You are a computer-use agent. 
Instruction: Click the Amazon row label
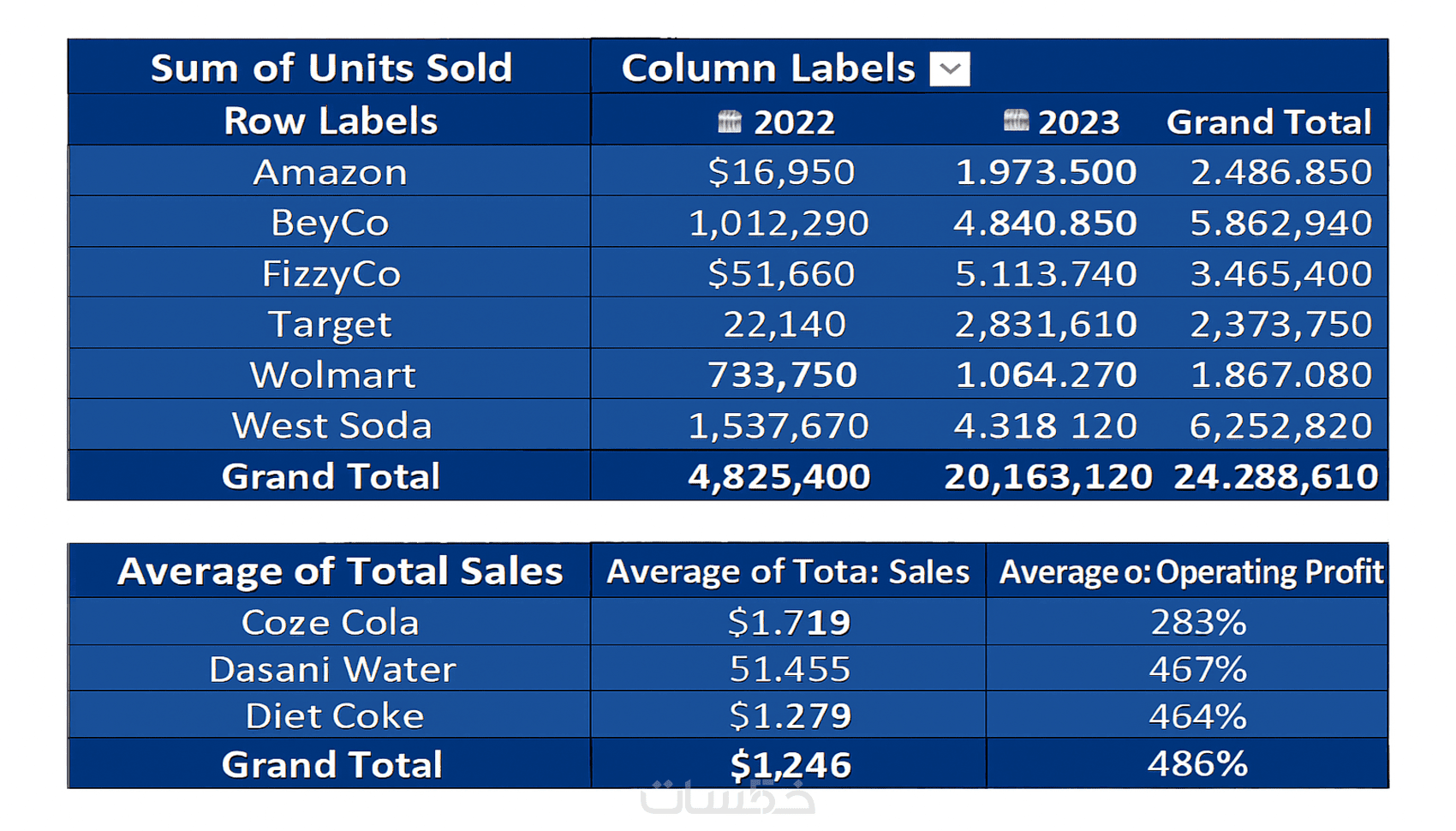pos(331,172)
